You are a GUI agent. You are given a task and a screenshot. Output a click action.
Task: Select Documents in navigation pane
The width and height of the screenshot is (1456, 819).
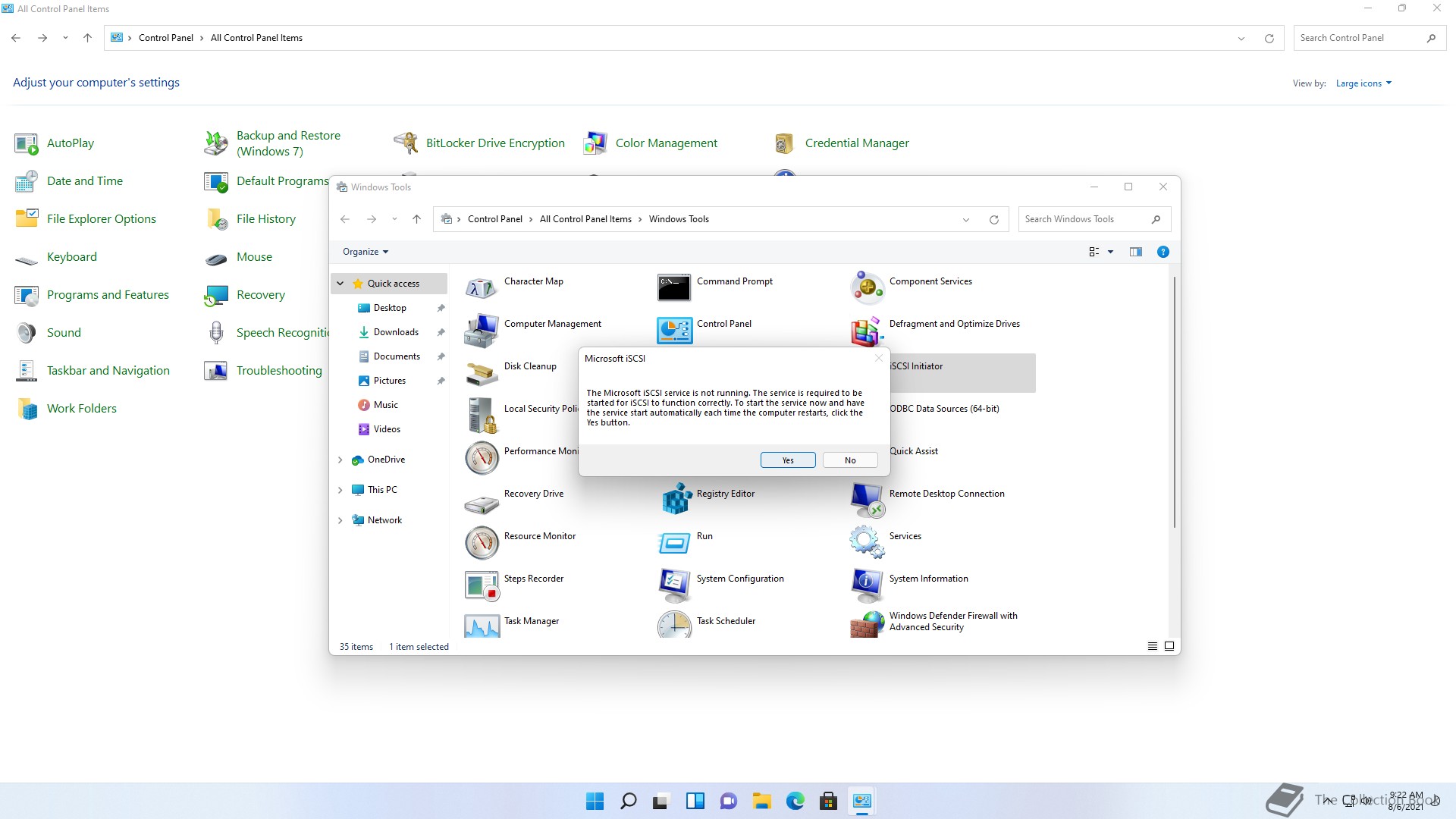click(397, 356)
